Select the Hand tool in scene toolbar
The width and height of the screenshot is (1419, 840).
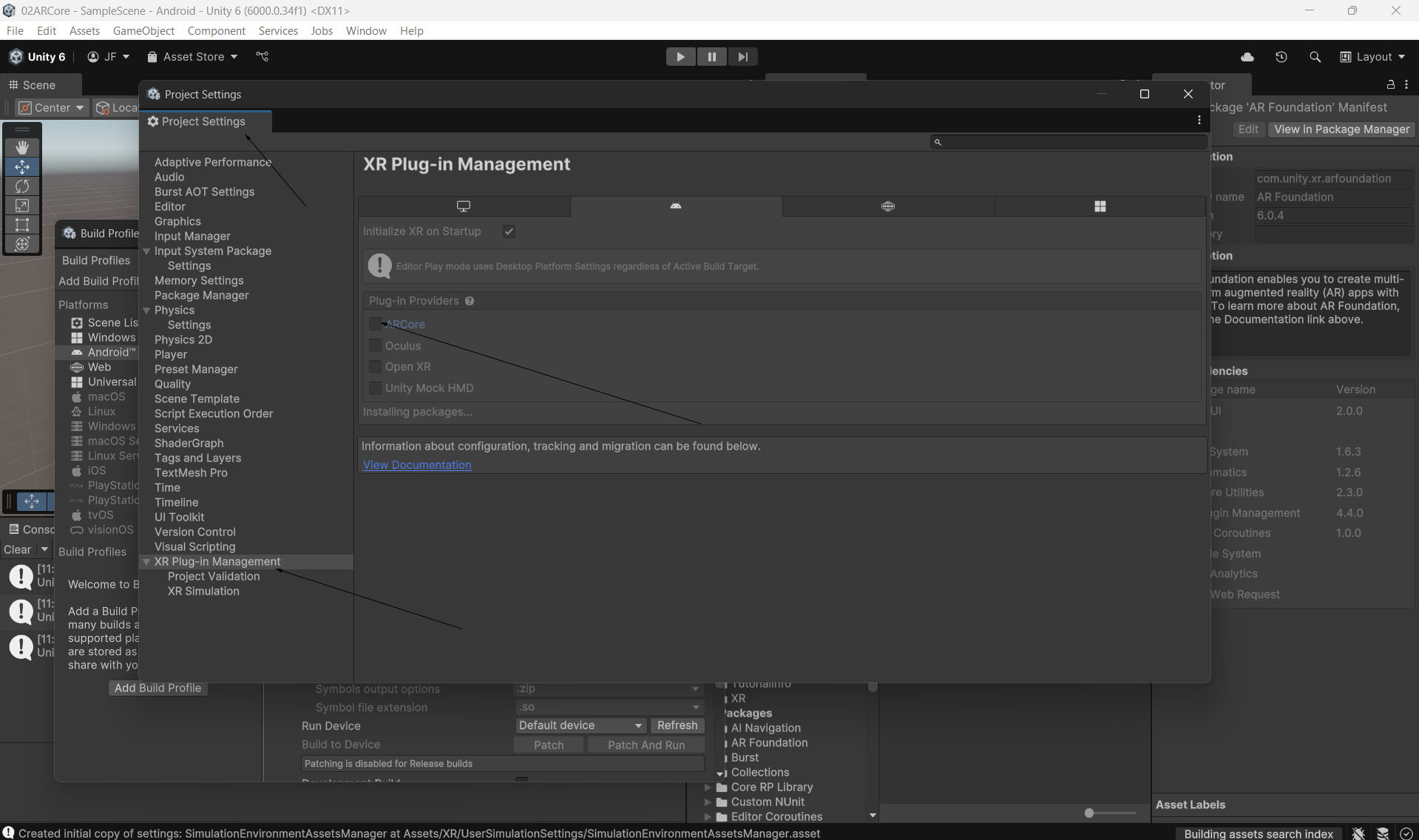point(22,147)
